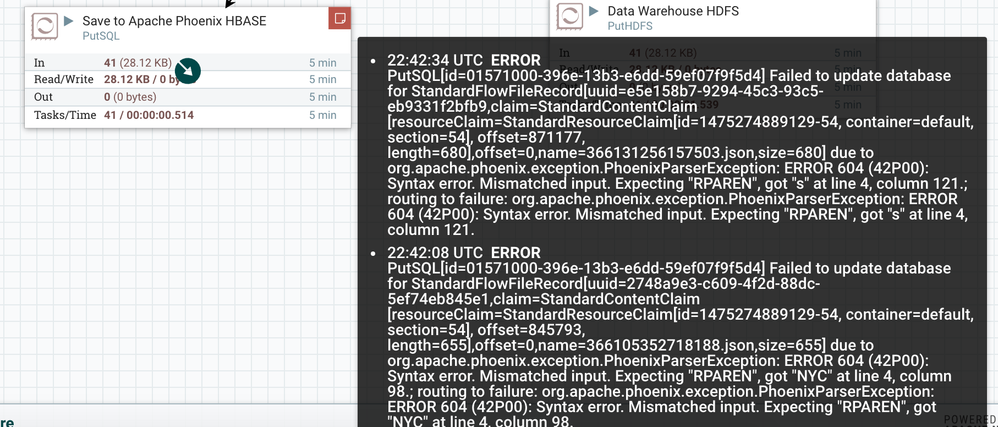Click the Read/Write row value 28.12 KB

(x=143, y=80)
